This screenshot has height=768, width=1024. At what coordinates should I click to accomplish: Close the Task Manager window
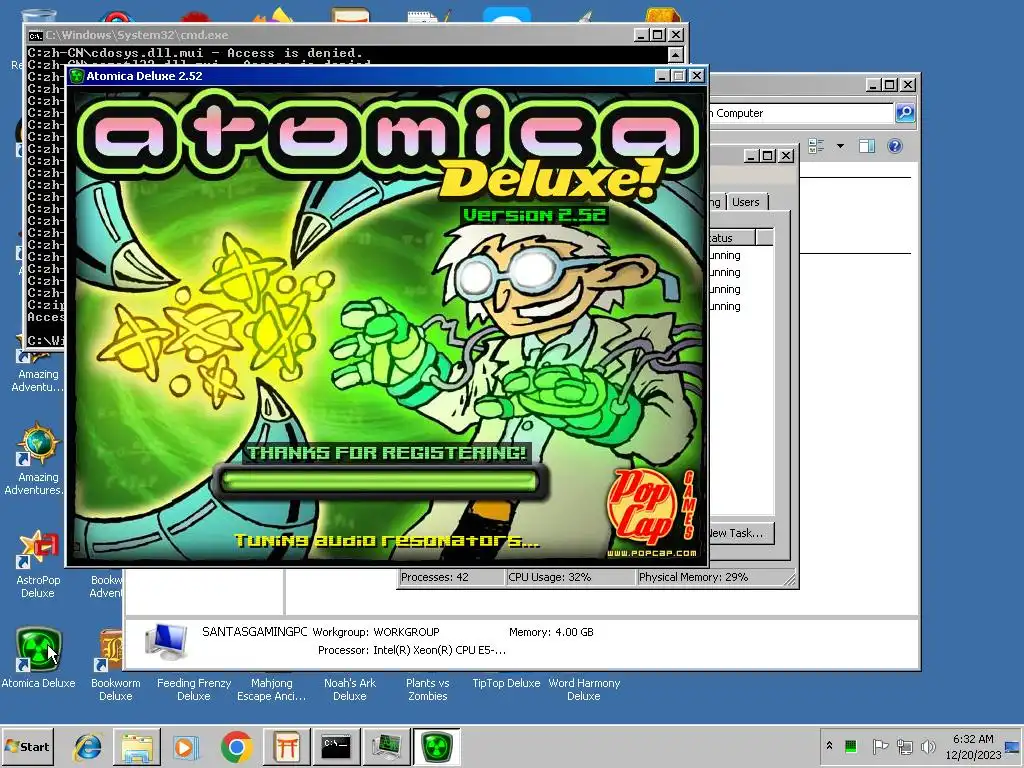coord(786,155)
